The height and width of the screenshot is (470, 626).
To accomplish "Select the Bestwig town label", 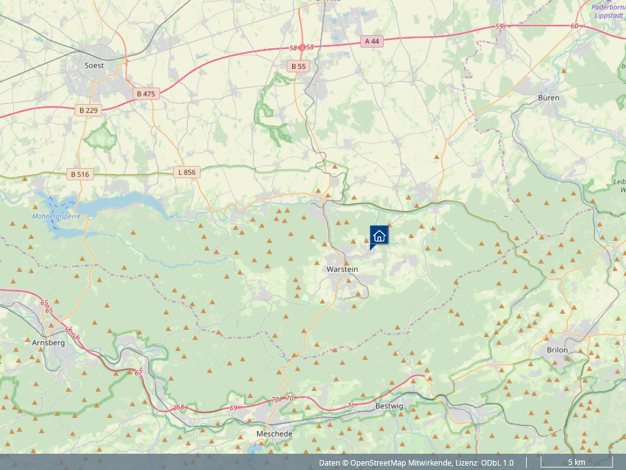I will coord(388,406).
